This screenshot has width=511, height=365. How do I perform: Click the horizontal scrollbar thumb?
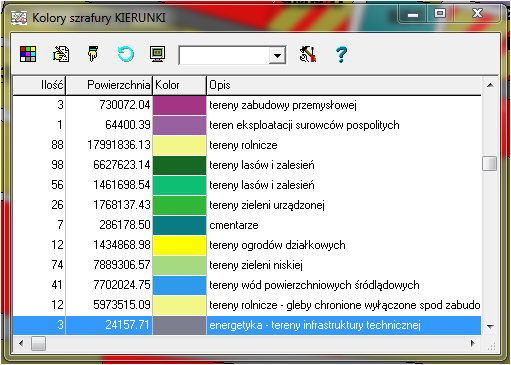[x=38, y=344]
